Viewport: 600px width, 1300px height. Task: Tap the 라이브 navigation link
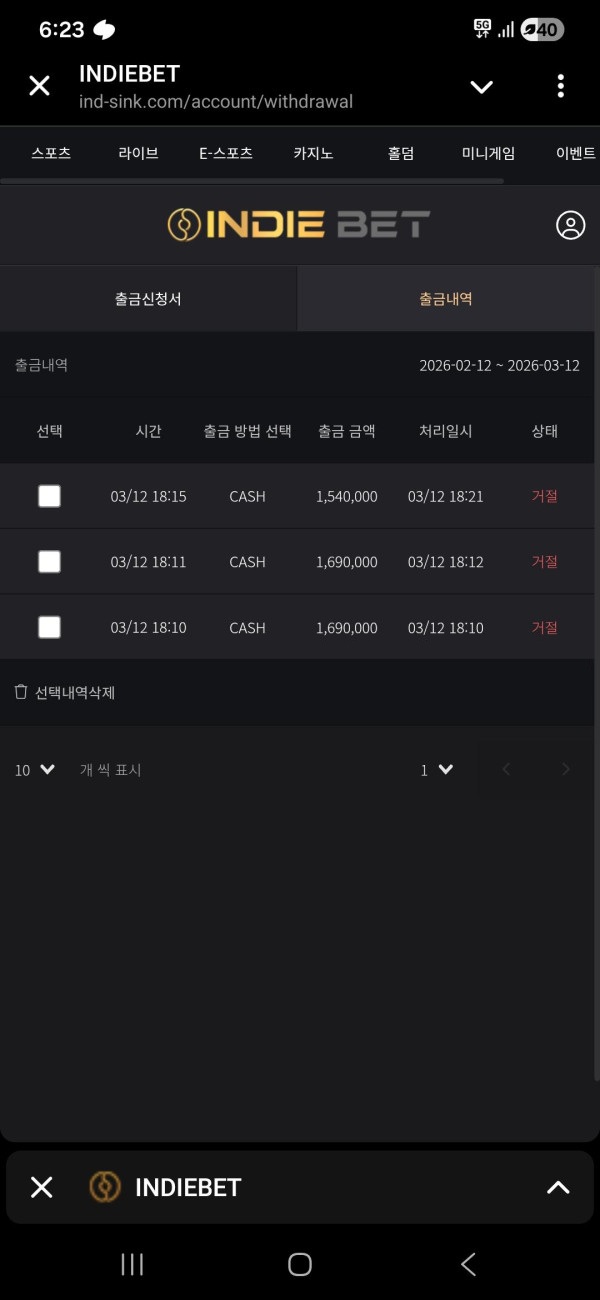tap(138, 153)
